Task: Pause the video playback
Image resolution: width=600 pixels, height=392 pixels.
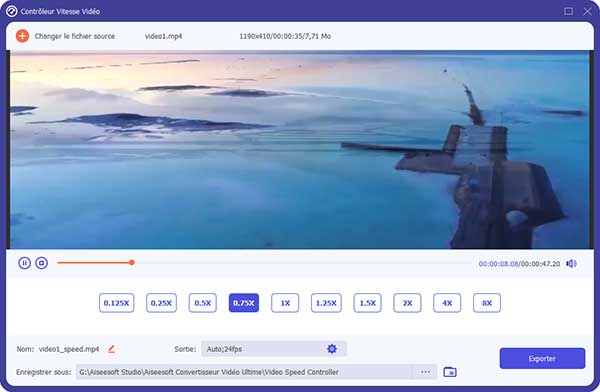Action: pos(24,263)
